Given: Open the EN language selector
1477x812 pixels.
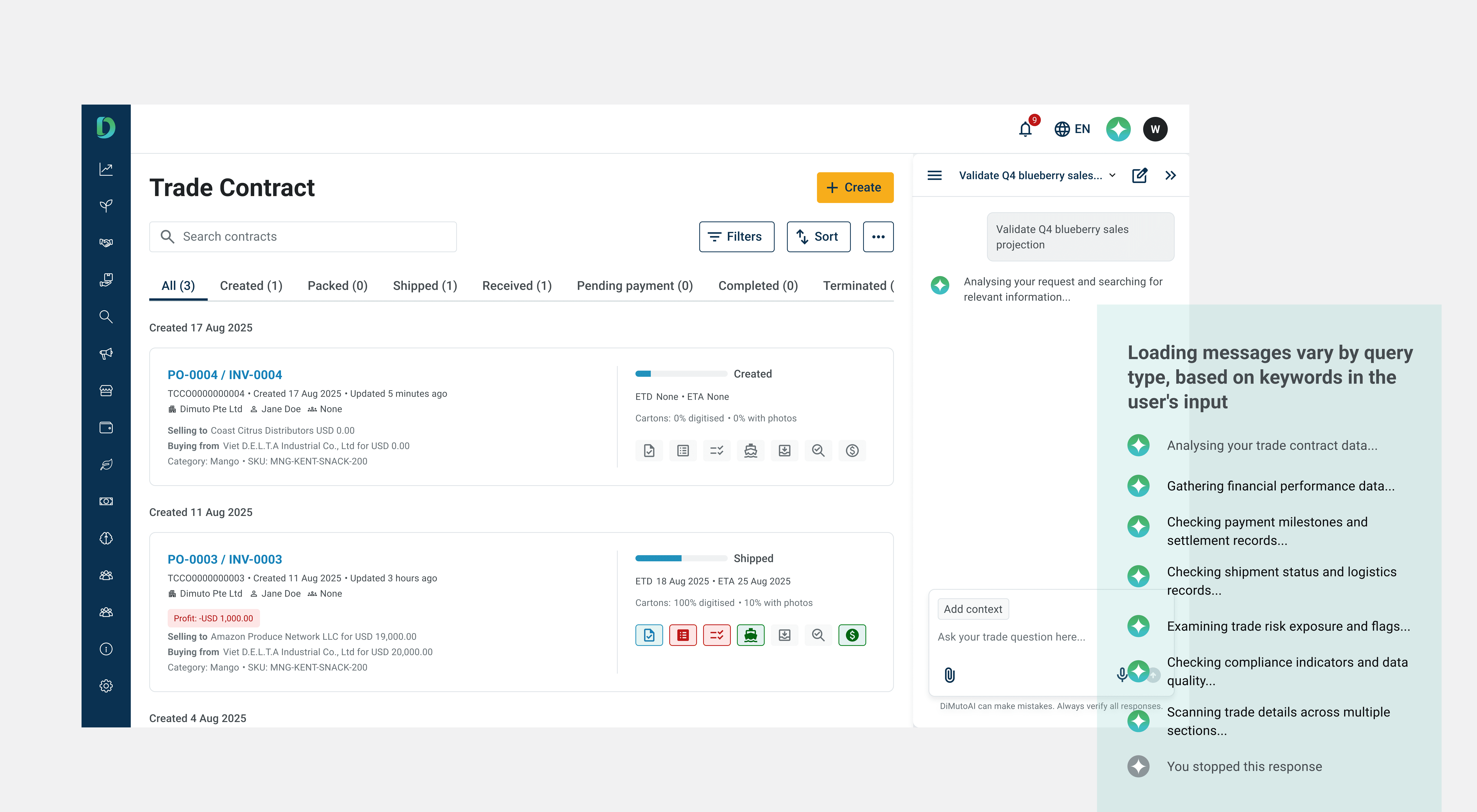Looking at the screenshot, I should click(x=1072, y=129).
